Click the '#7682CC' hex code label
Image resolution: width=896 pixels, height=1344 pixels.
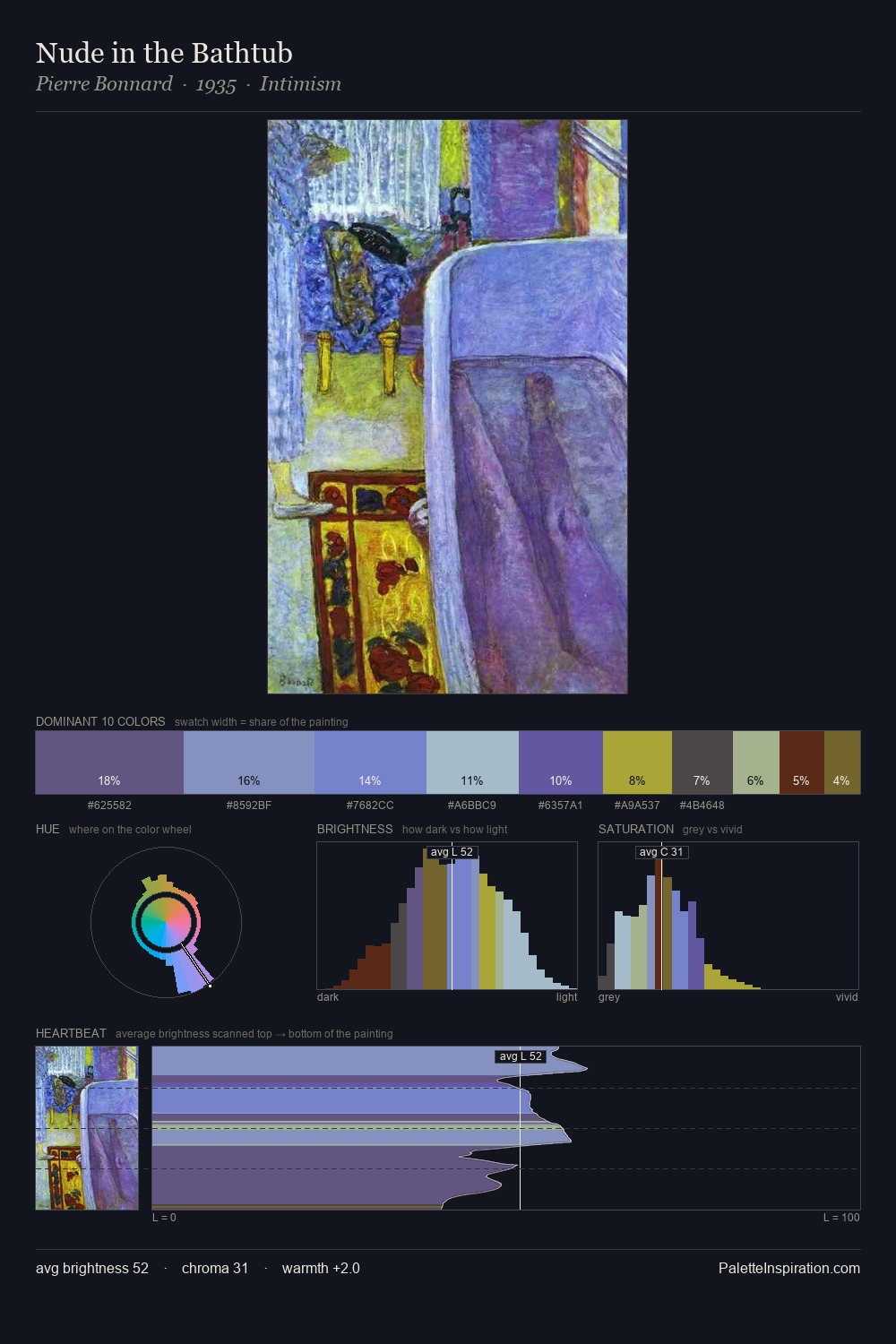[x=370, y=806]
